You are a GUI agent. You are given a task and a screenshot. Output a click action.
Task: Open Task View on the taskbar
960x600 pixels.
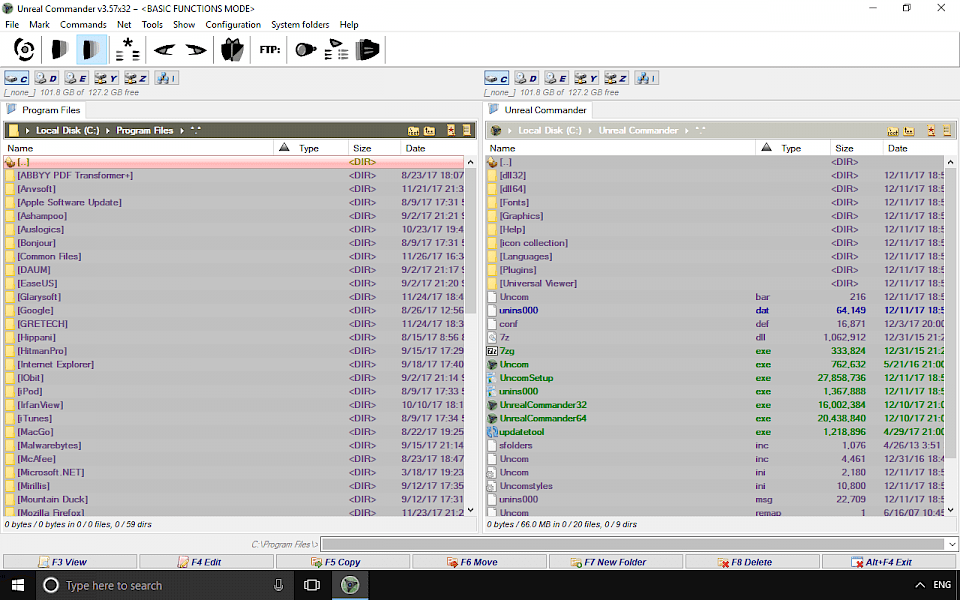(312, 585)
